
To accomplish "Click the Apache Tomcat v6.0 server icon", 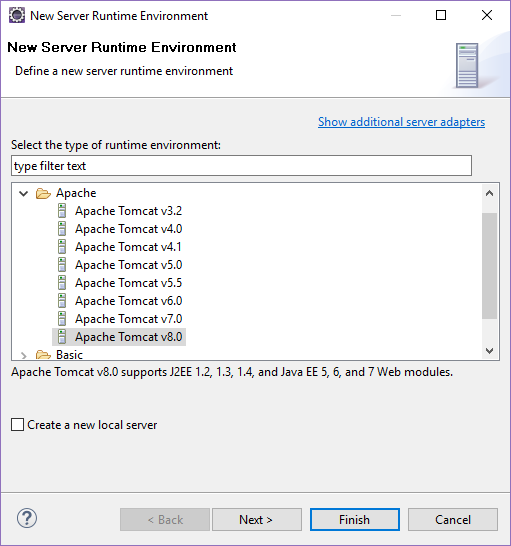I will point(62,301).
